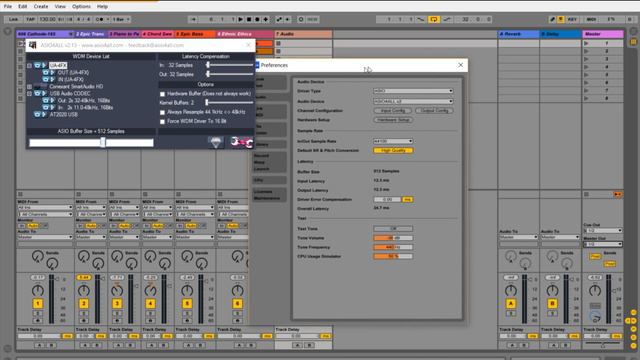
Task: Open Audio To dropdown on A Reverb track
Action: (x=518, y=237)
